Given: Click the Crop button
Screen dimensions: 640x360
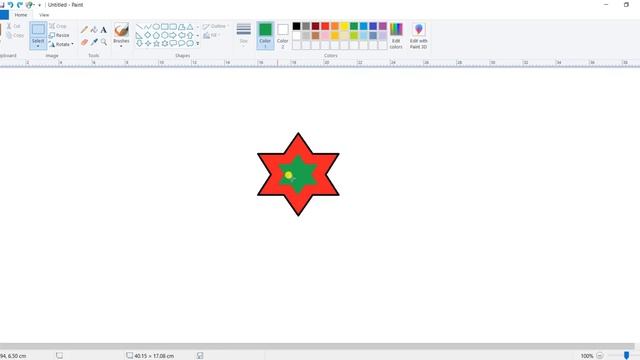Looking at the screenshot, I should click(x=58, y=26).
